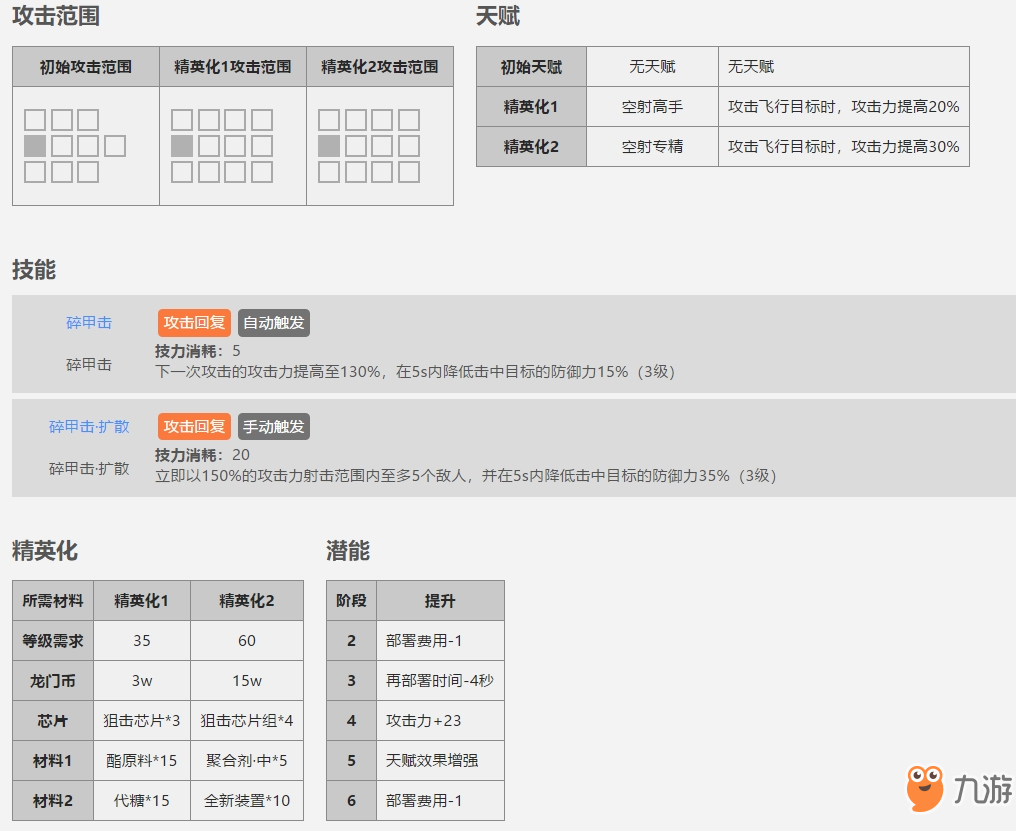The image size is (1016, 831).
Task: Select the 技力消耗：5 line
Action: point(198,351)
